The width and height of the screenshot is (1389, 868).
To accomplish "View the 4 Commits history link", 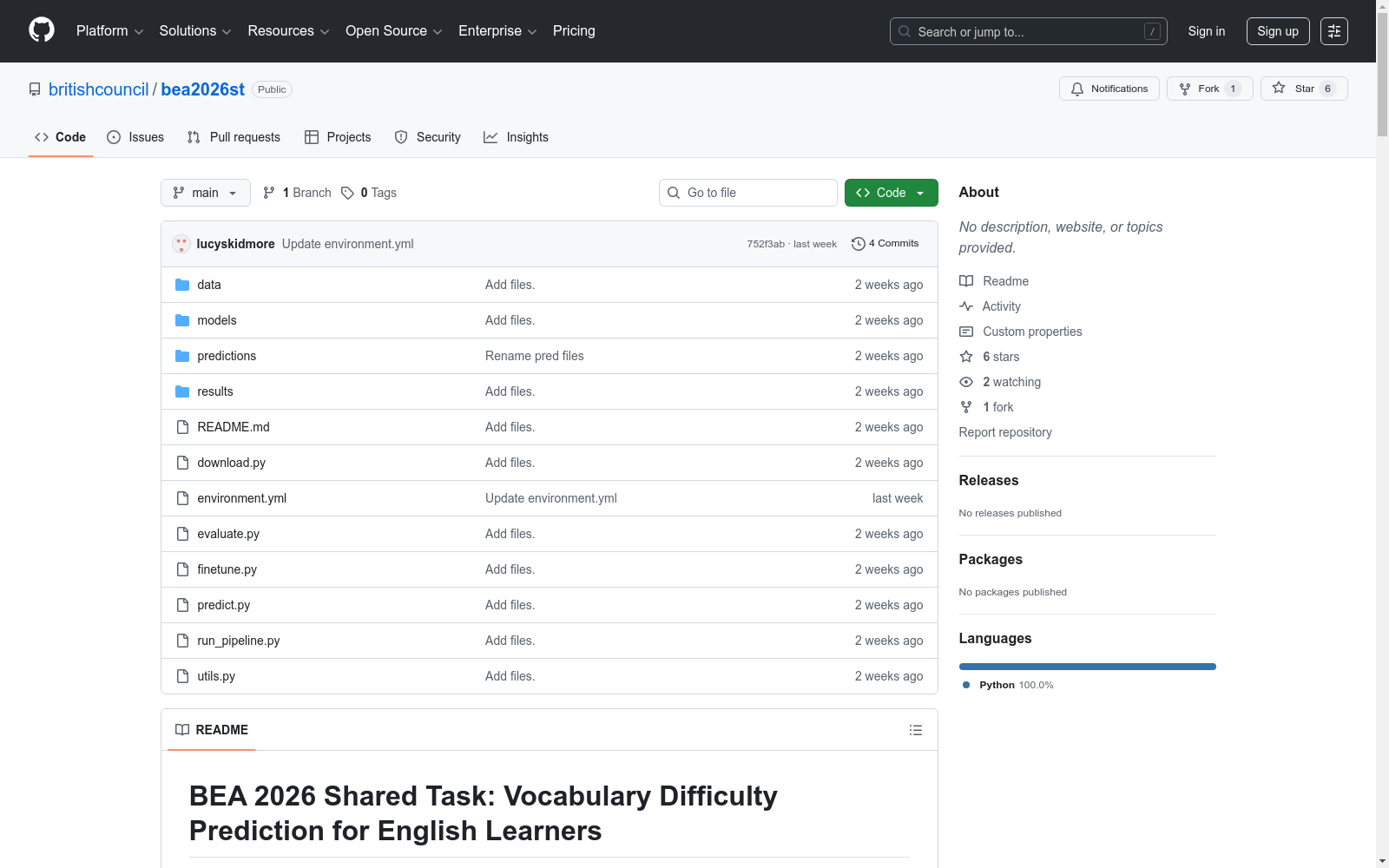I will coord(885,244).
